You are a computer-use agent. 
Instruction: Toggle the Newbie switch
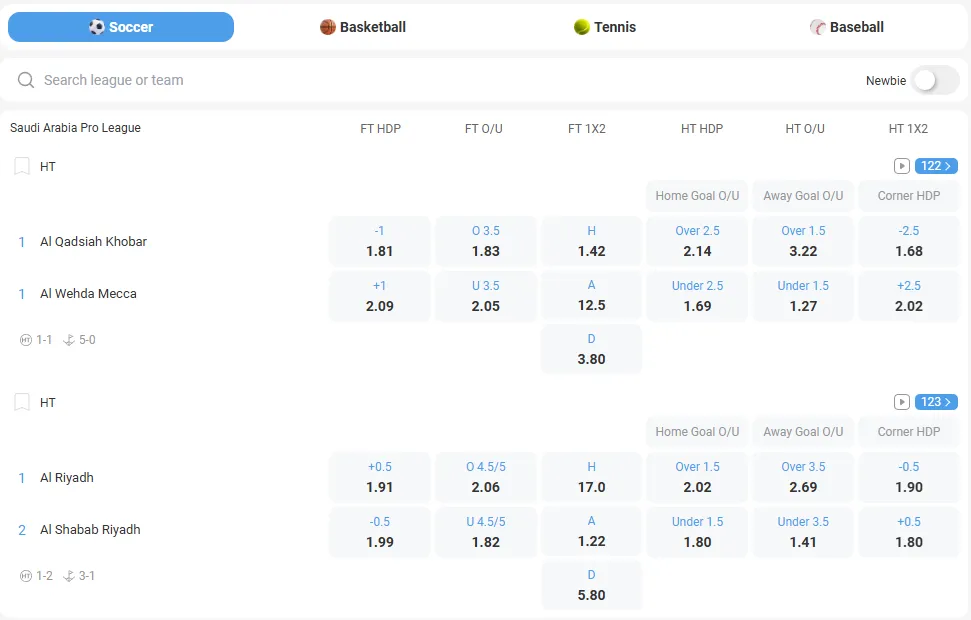(936, 80)
